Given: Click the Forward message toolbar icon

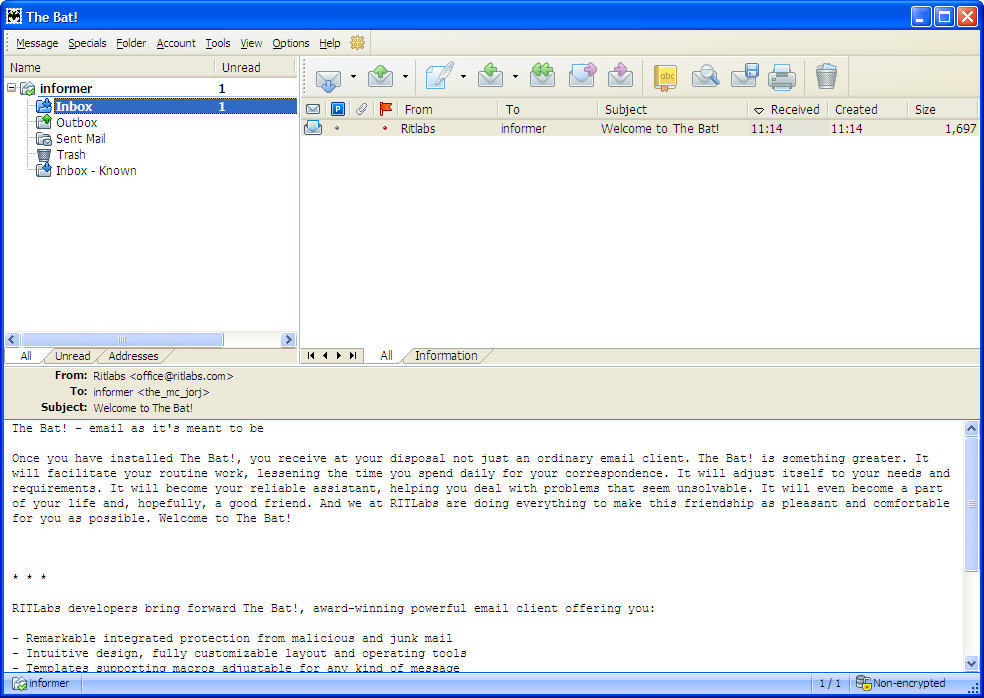Looking at the screenshot, I should [x=582, y=76].
